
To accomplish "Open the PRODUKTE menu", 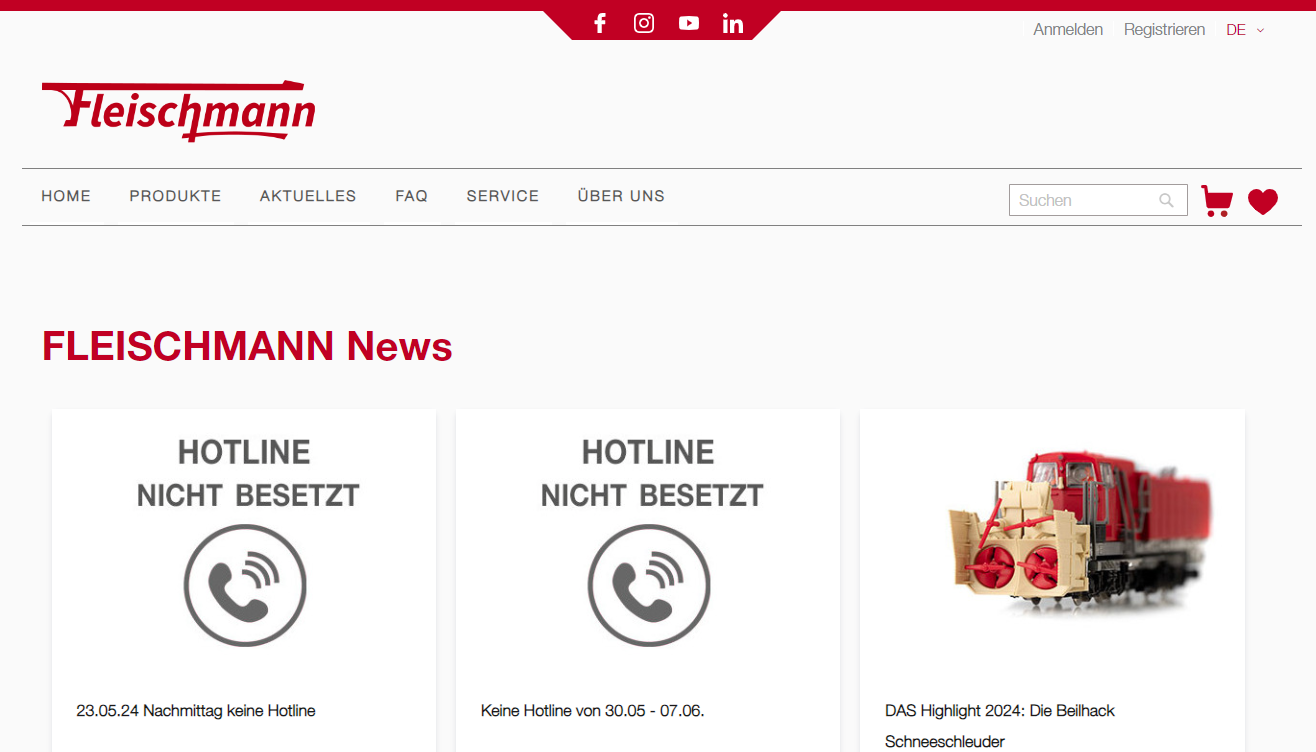I will point(175,196).
